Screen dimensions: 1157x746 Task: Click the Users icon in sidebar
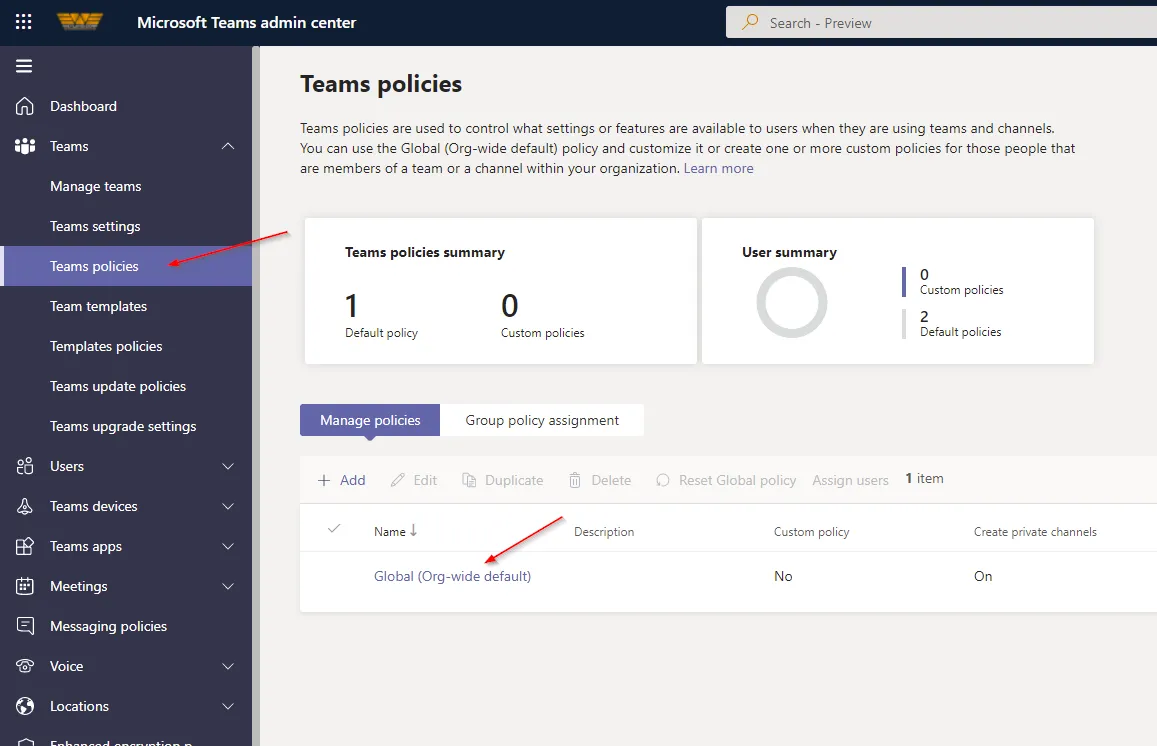pos(24,466)
